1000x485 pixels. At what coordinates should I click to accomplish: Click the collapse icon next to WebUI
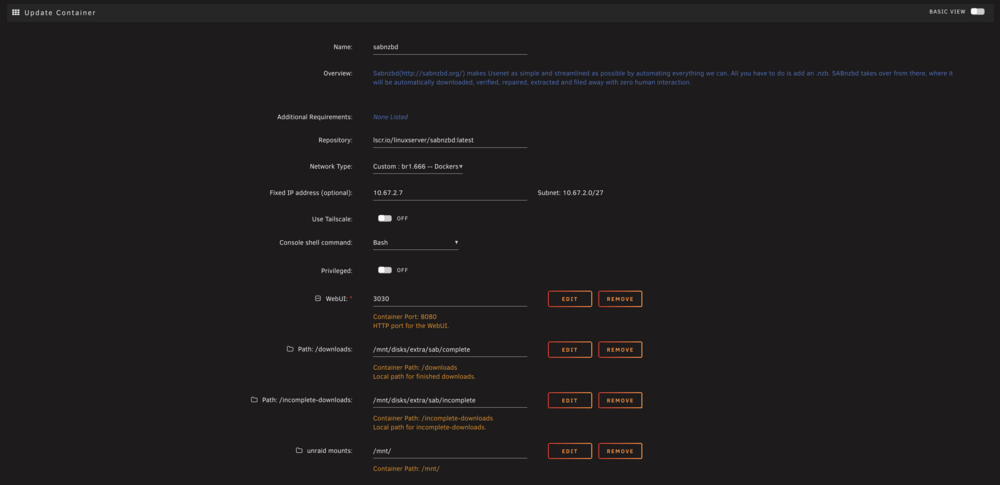coord(318,298)
